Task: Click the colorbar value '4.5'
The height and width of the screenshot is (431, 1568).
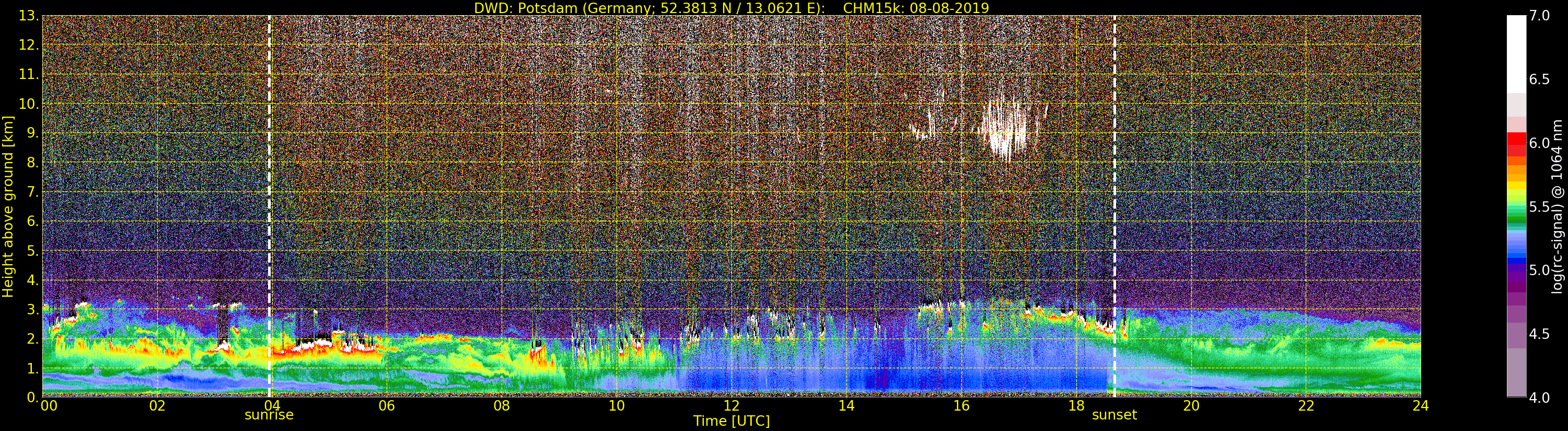Action: (x=1539, y=334)
